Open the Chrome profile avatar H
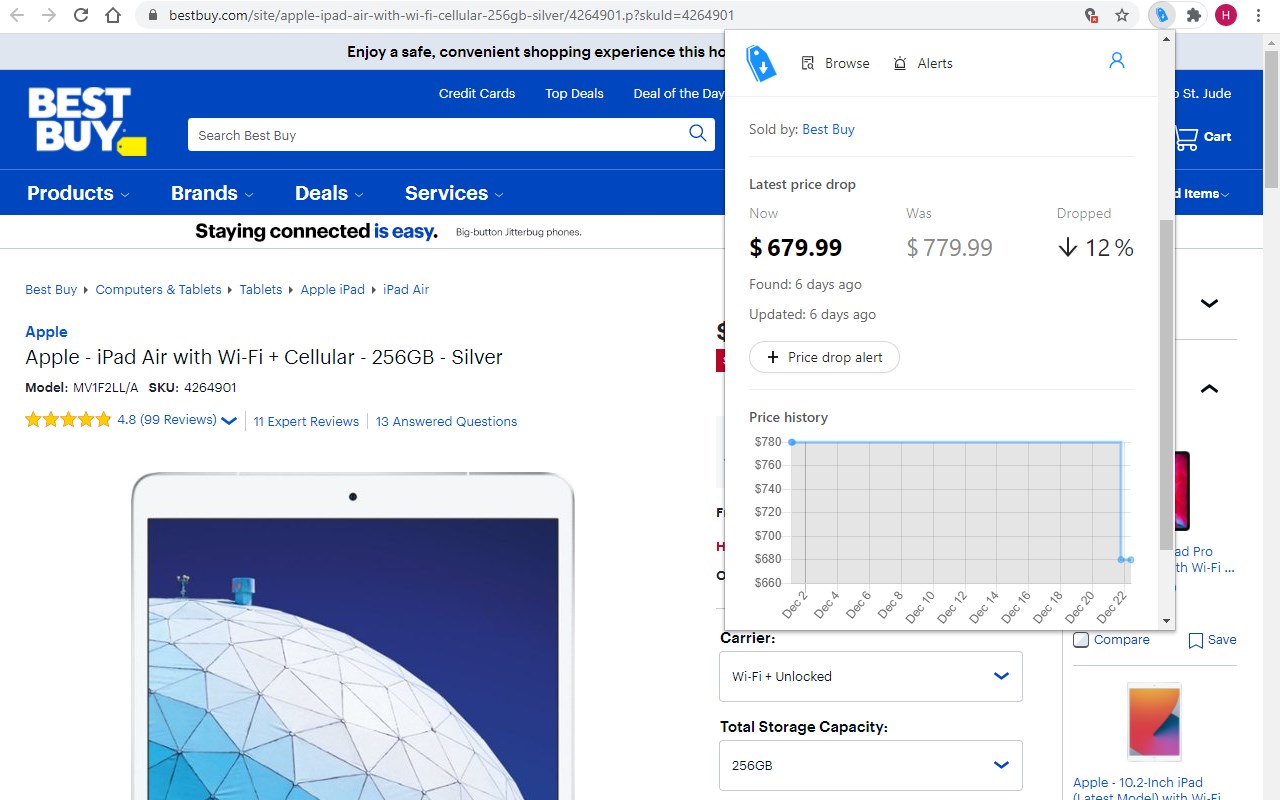Image resolution: width=1280 pixels, height=800 pixels. [x=1226, y=15]
